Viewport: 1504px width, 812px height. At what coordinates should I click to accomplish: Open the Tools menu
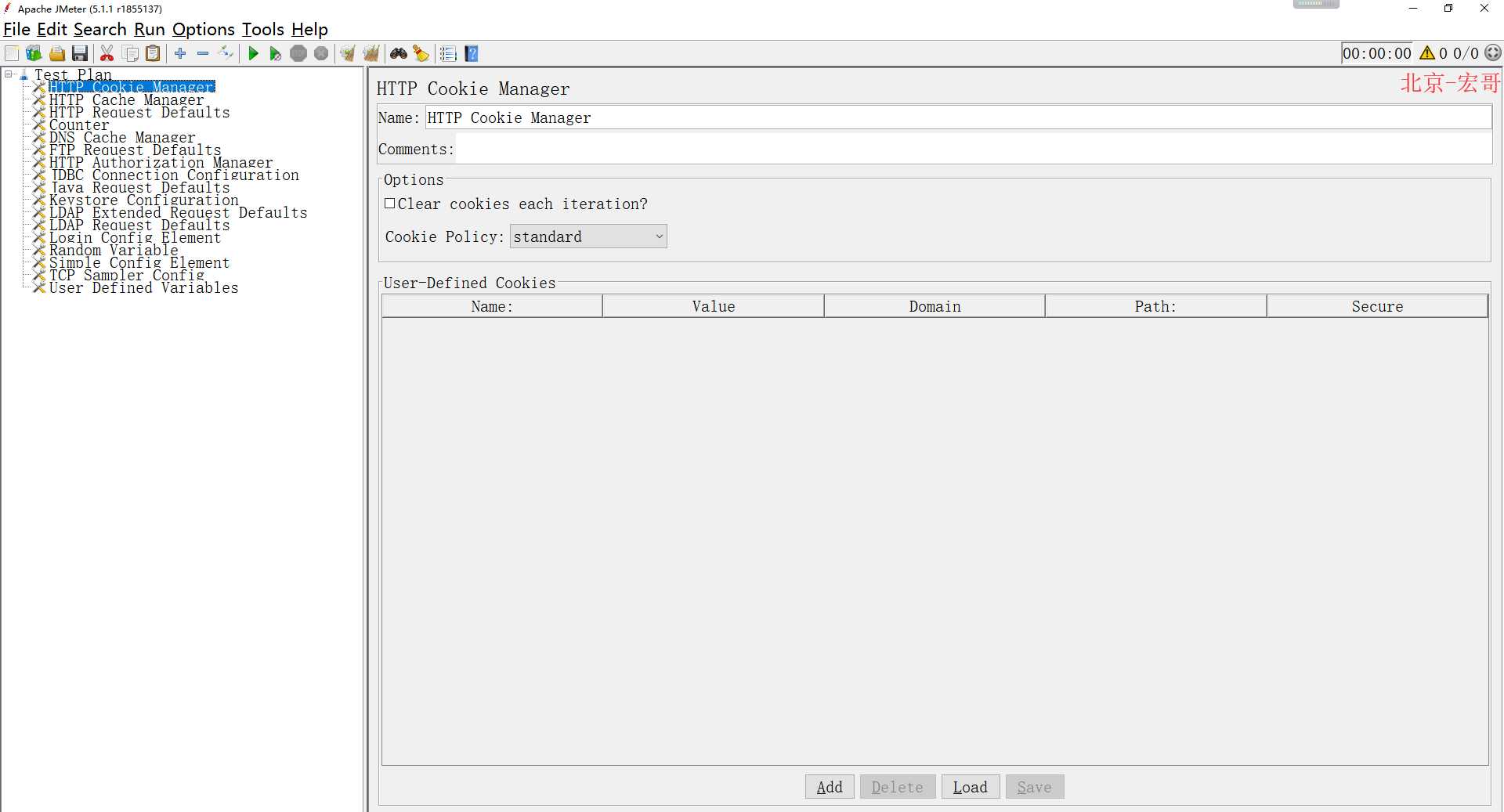[x=262, y=30]
